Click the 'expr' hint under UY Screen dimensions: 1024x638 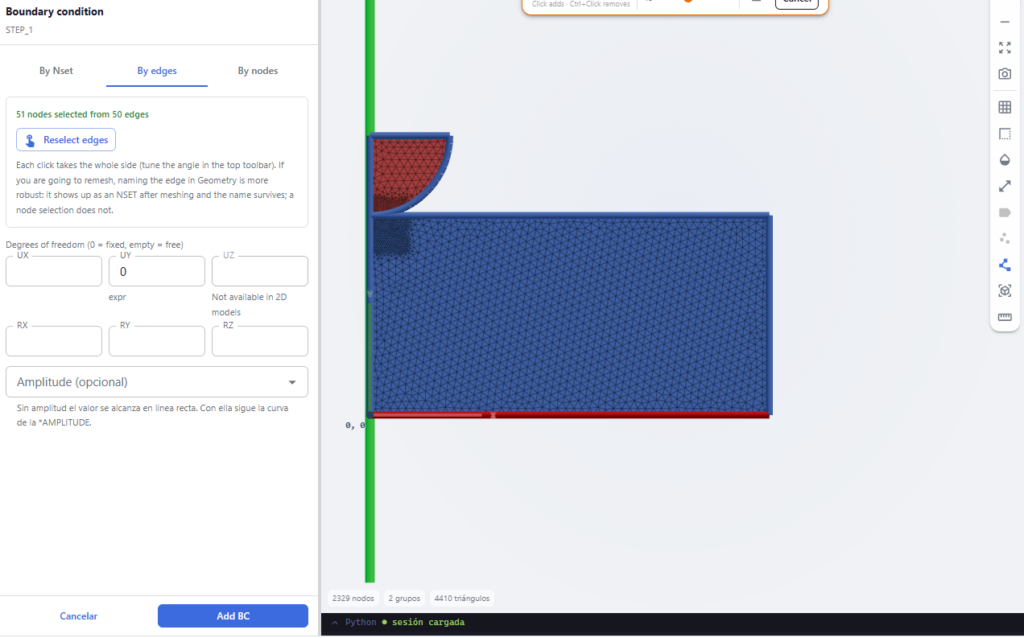pyautogui.click(x=118, y=297)
